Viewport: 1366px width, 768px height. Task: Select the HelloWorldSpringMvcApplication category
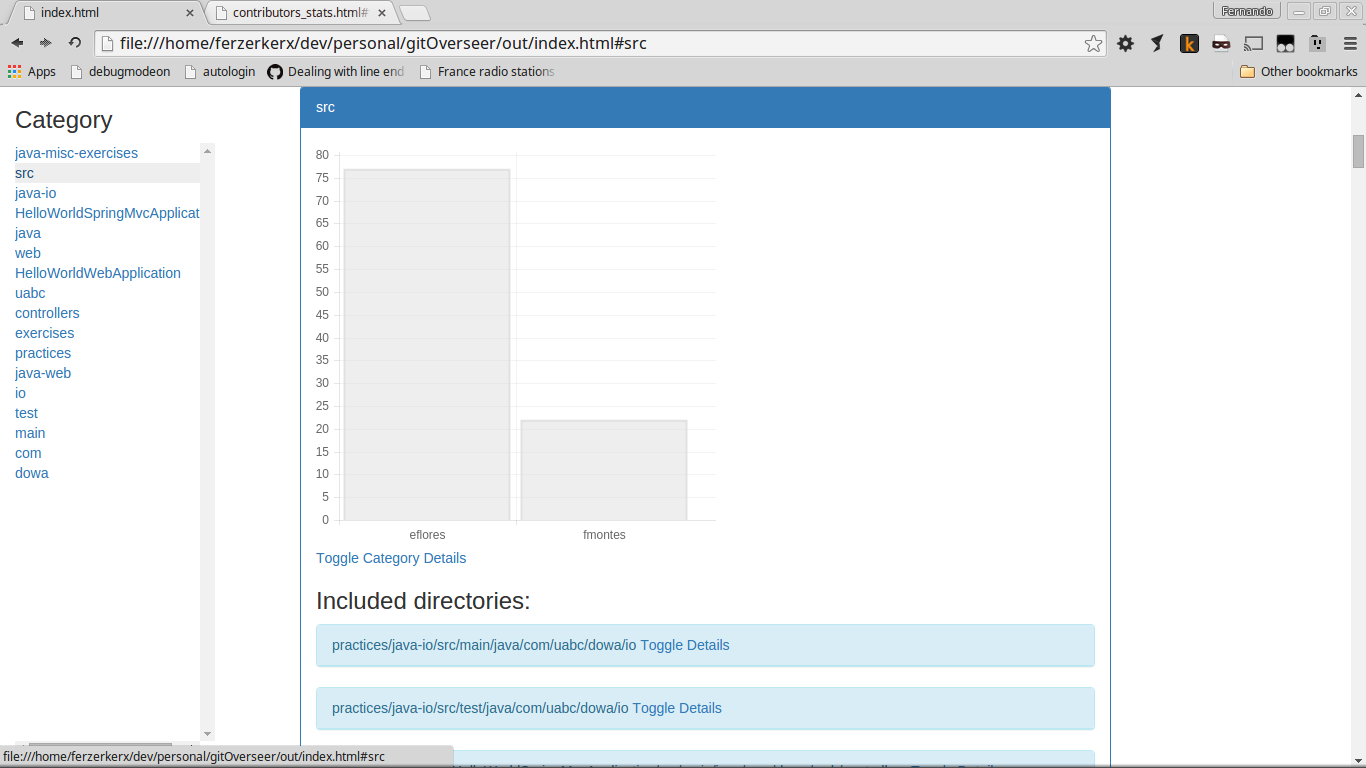107,213
